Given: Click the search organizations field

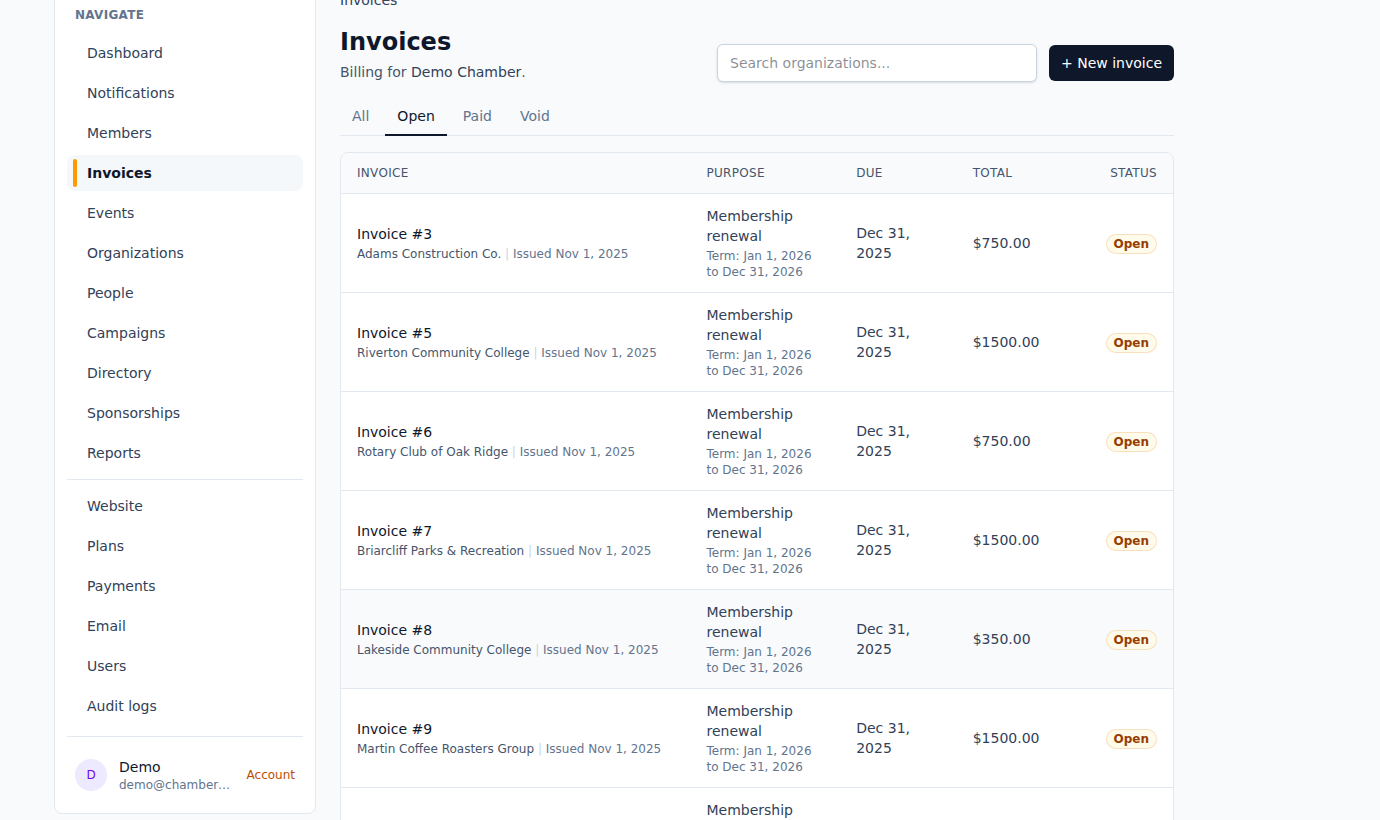Looking at the screenshot, I should pos(876,63).
